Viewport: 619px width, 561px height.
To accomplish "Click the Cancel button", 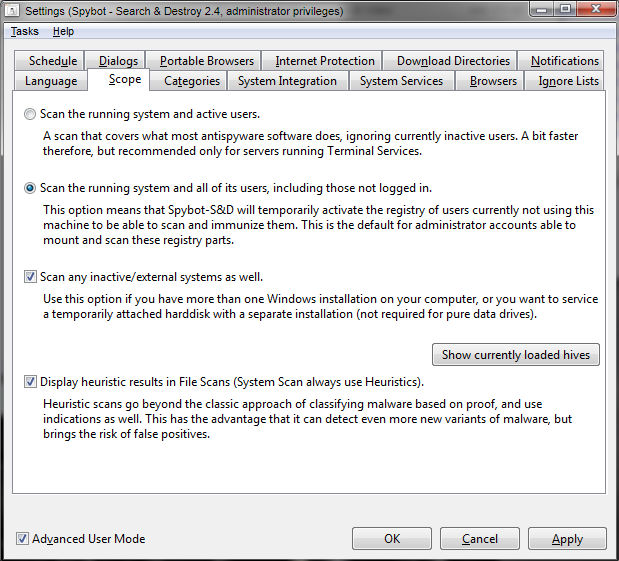I will pyautogui.click(x=480, y=538).
